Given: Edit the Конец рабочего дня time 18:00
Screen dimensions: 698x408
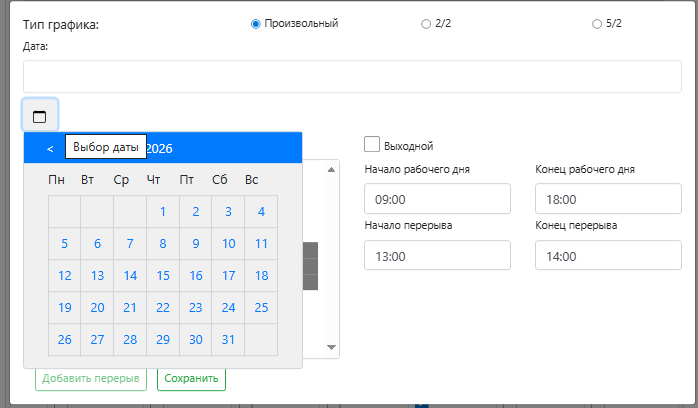Looking at the screenshot, I should pyautogui.click(x=608, y=199).
